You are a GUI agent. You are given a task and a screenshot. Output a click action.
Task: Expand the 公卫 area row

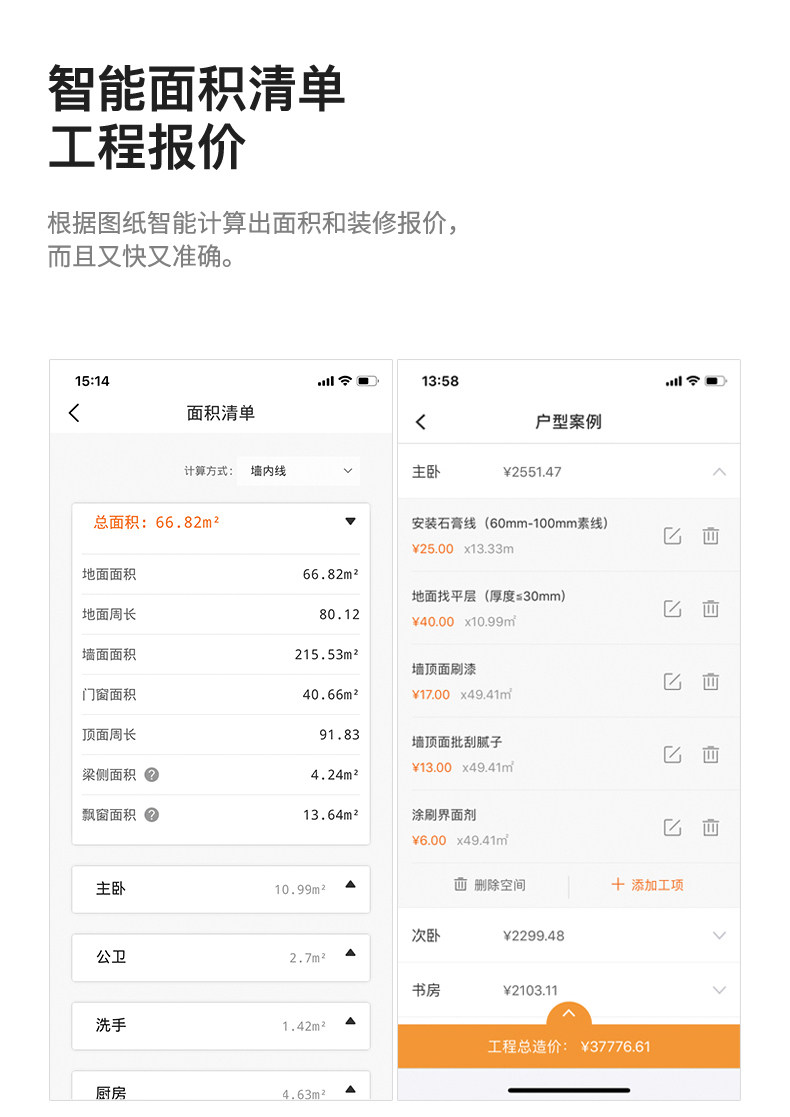click(350, 953)
